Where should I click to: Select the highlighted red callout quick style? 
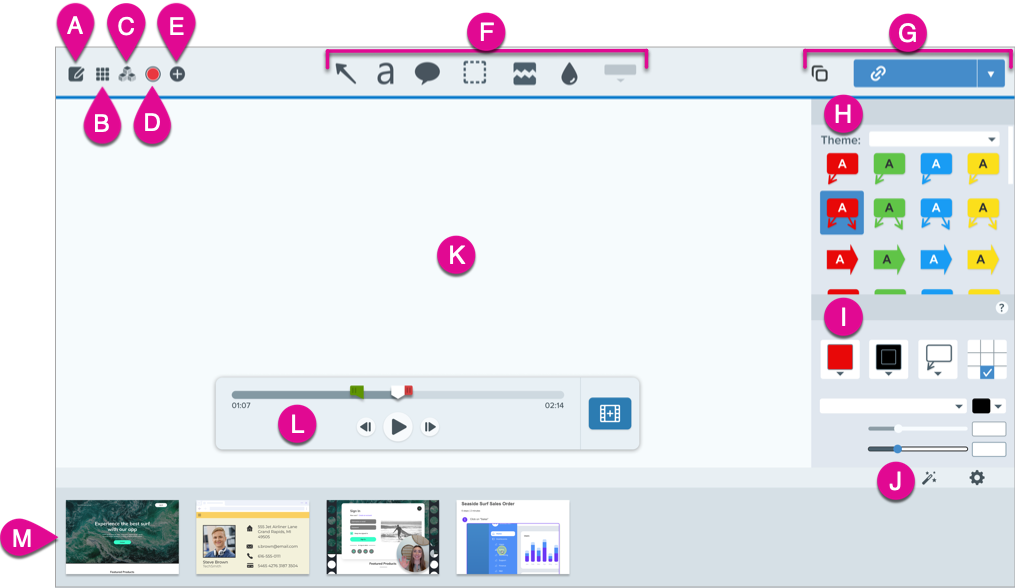[x=841, y=212]
